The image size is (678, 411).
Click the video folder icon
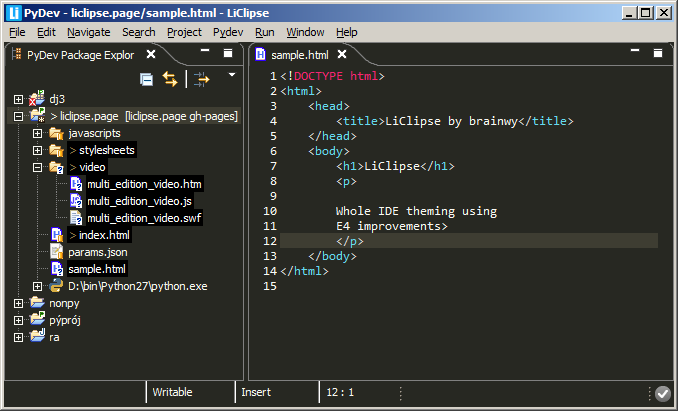coord(56,167)
